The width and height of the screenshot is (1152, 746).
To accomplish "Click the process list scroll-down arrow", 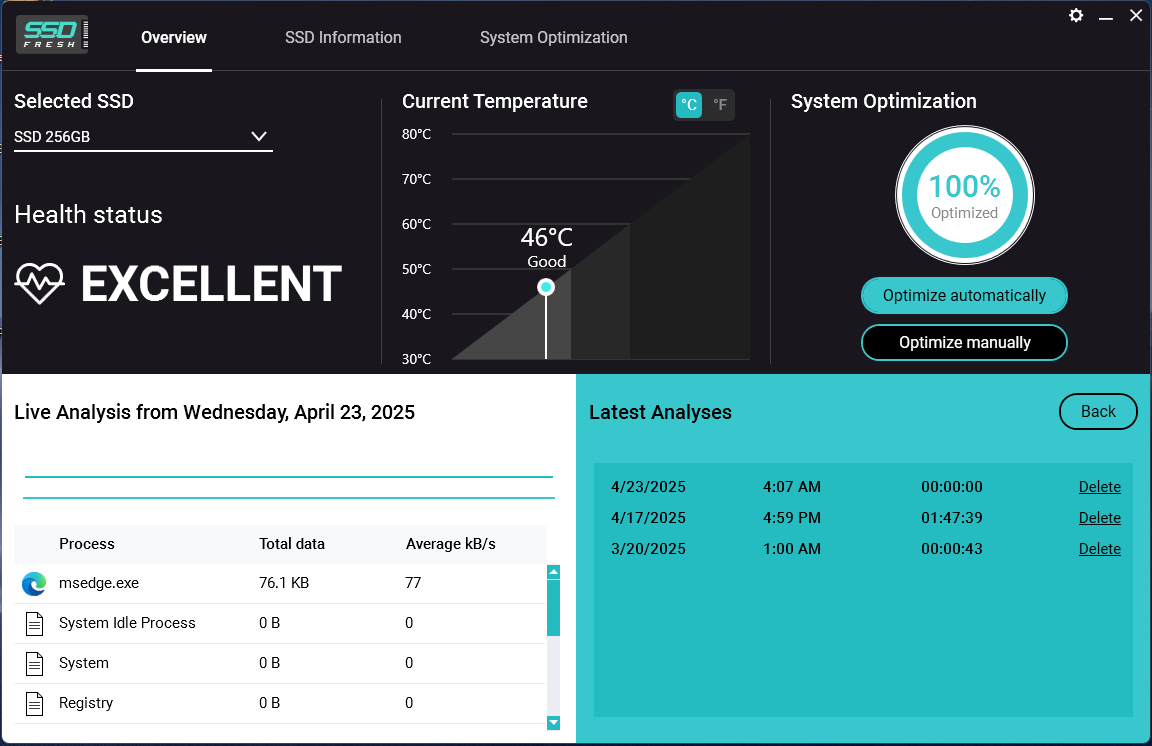I will (554, 723).
